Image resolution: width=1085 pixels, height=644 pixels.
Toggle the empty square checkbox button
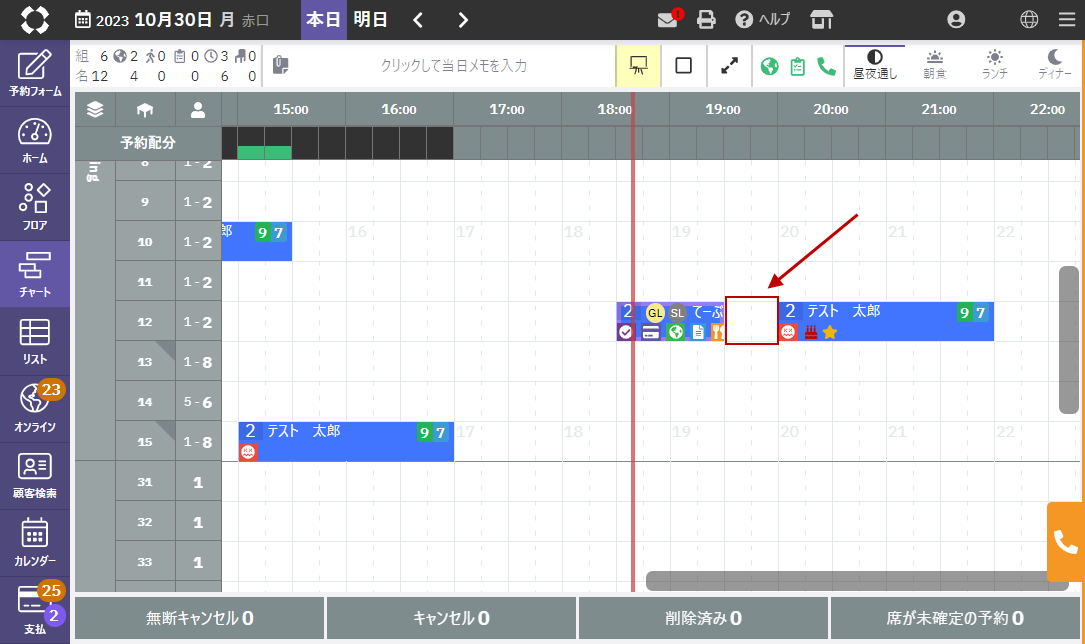pyautogui.click(x=684, y=66)
